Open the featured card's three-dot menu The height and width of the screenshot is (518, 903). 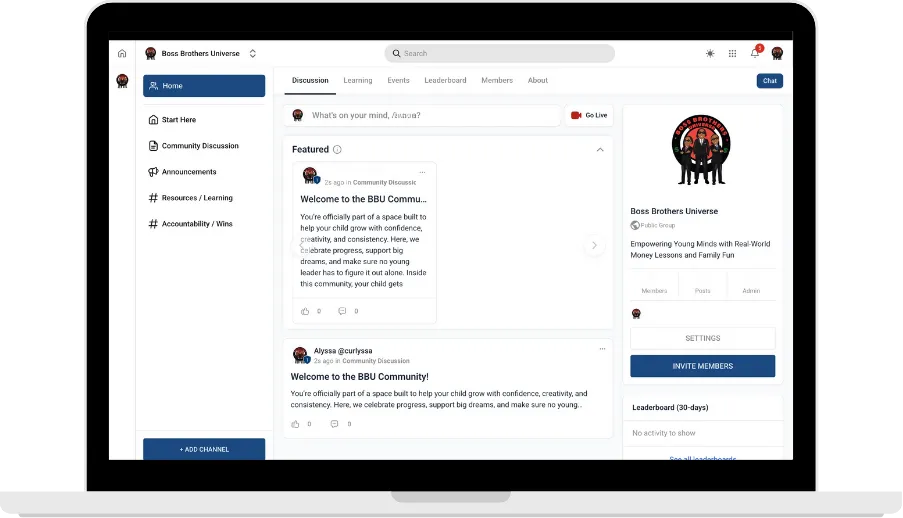[422, 172]
